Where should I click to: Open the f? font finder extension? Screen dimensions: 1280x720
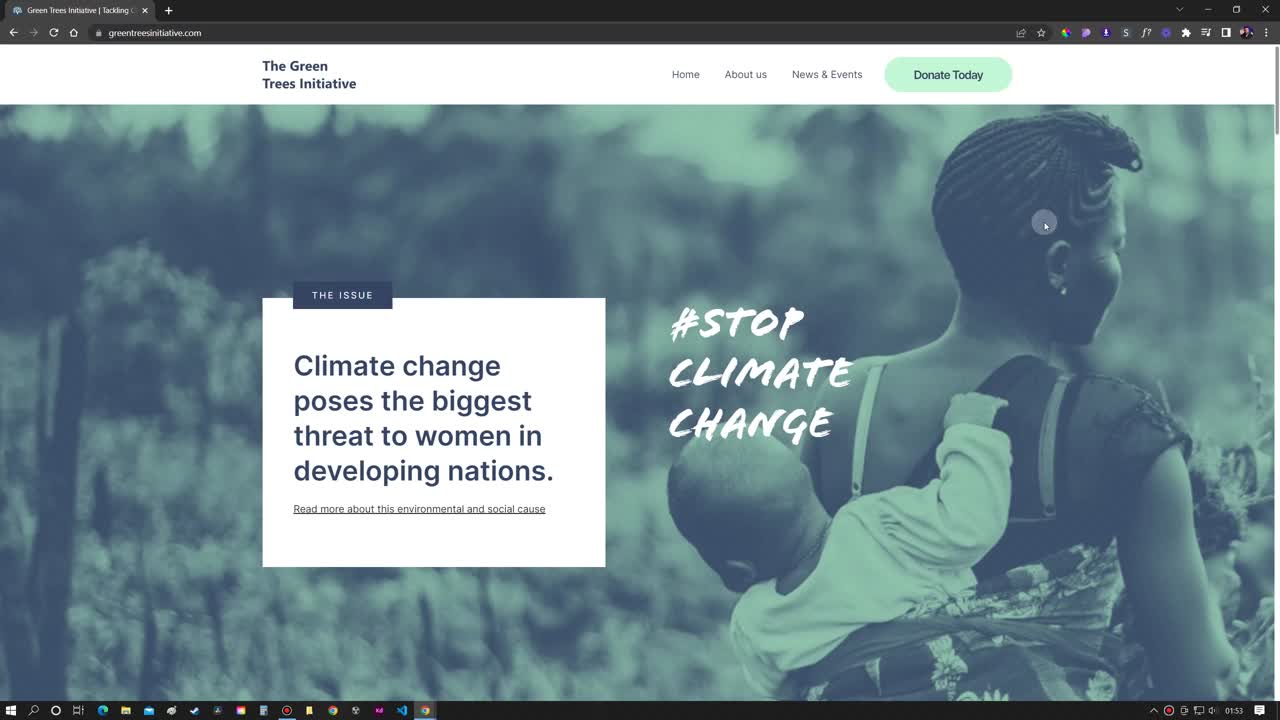(1146, 33)
